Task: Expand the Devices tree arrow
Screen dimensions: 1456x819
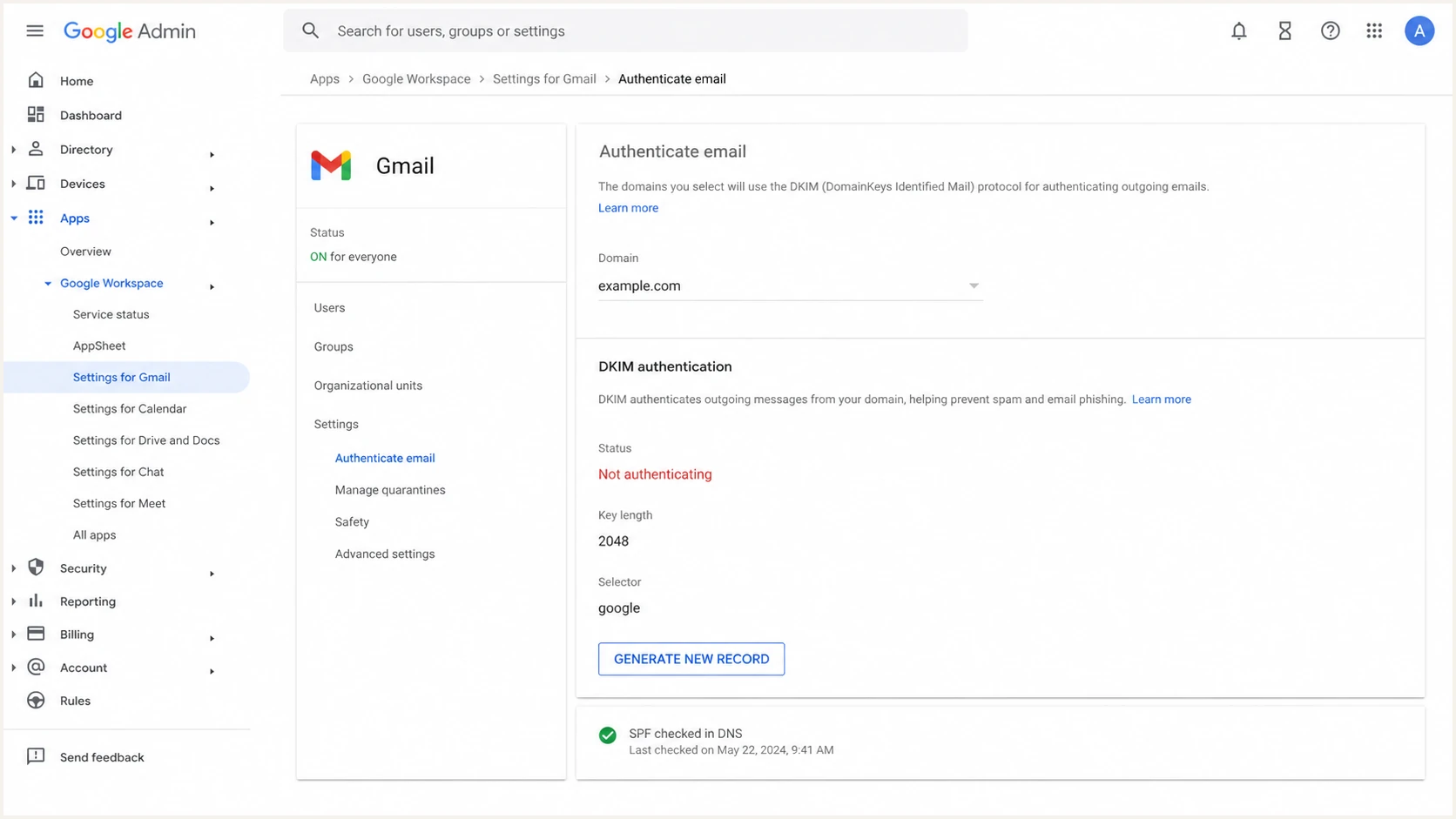Action: [13, 184]
